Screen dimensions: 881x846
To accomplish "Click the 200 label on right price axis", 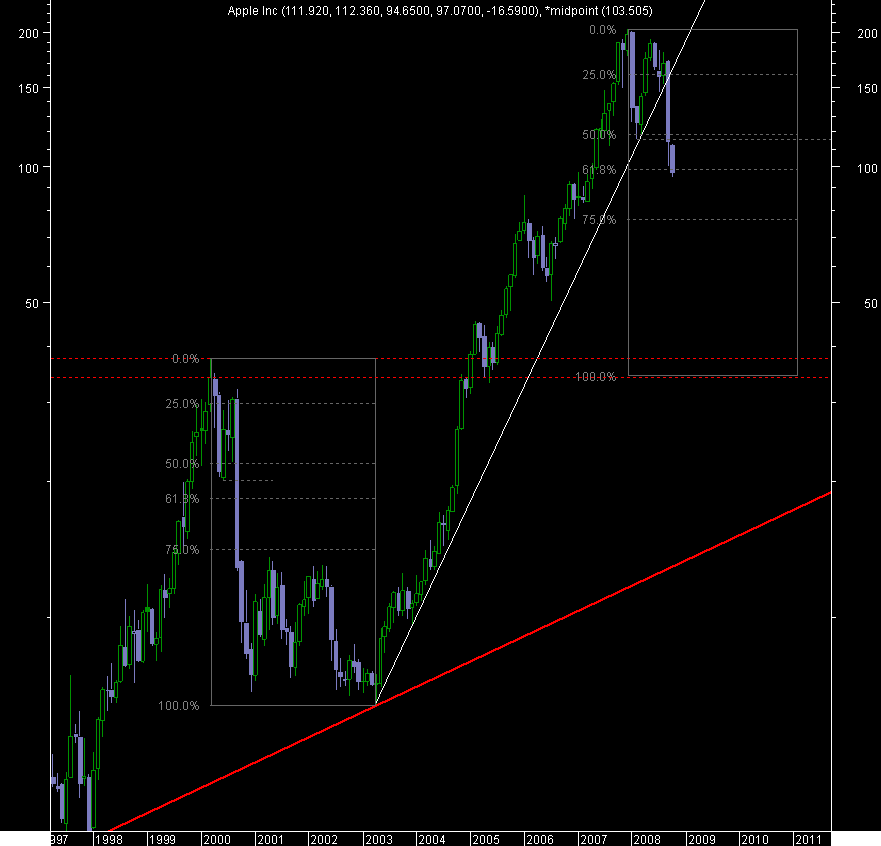I will coord(868,34).
